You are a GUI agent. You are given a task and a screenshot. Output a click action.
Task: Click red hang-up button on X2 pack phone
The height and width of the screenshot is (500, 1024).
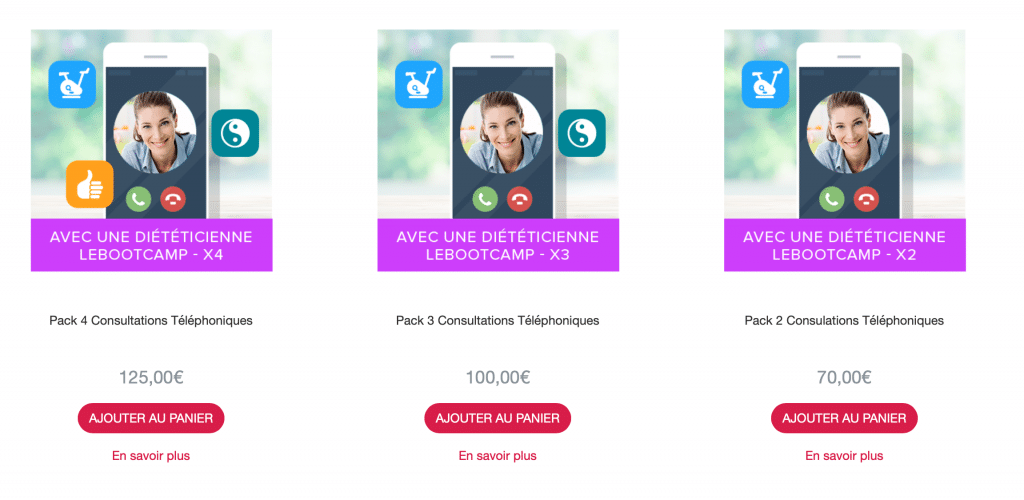867,199
